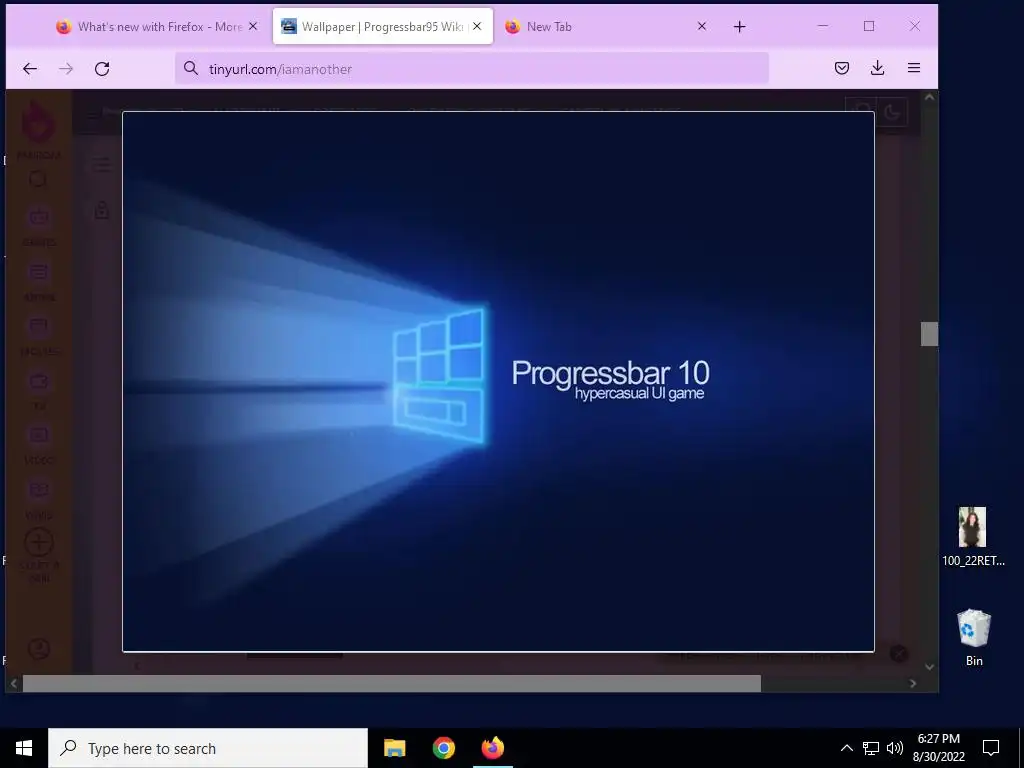Viewport: 1024px width, 768px height.
Task: Select the Wallpaper | Progressbar95 Wiki tab
Action: coord(383,27)
